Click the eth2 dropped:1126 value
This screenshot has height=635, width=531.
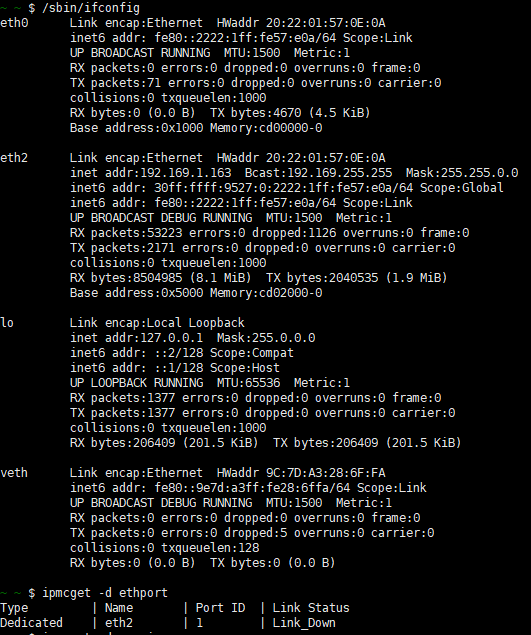click(x=294, y=232)
